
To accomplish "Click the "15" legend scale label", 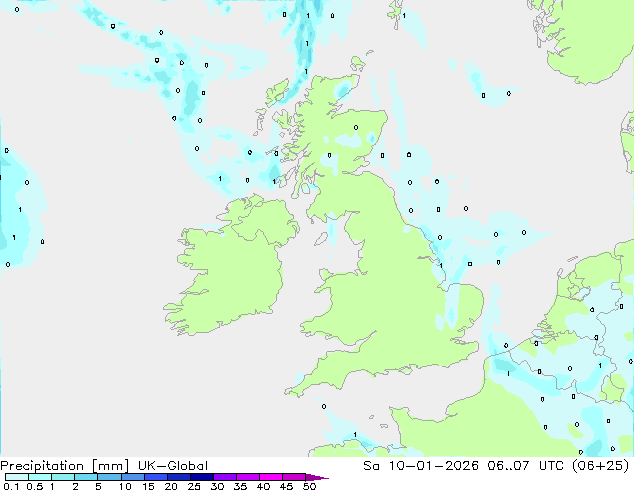I will click(148, 486).
